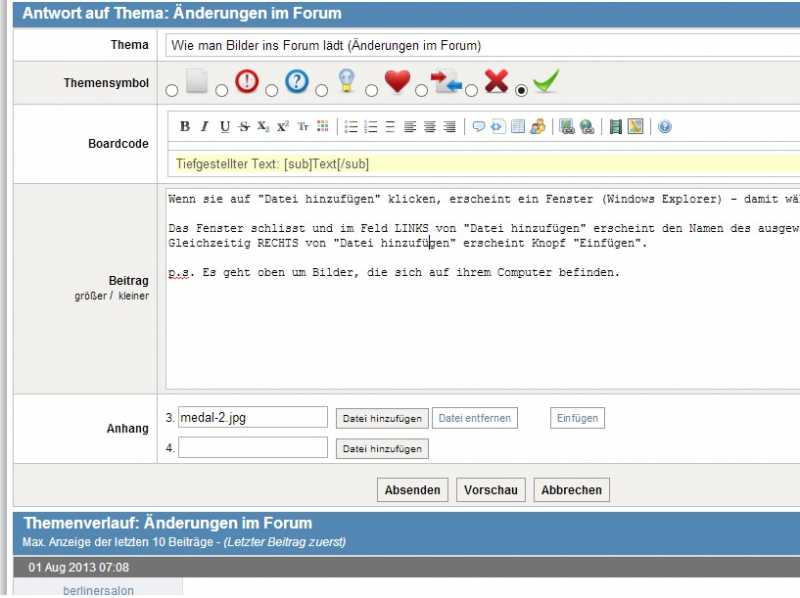Insert a quote bubble tag
Screen dimensions: 800x598
[x=478, y=127]
